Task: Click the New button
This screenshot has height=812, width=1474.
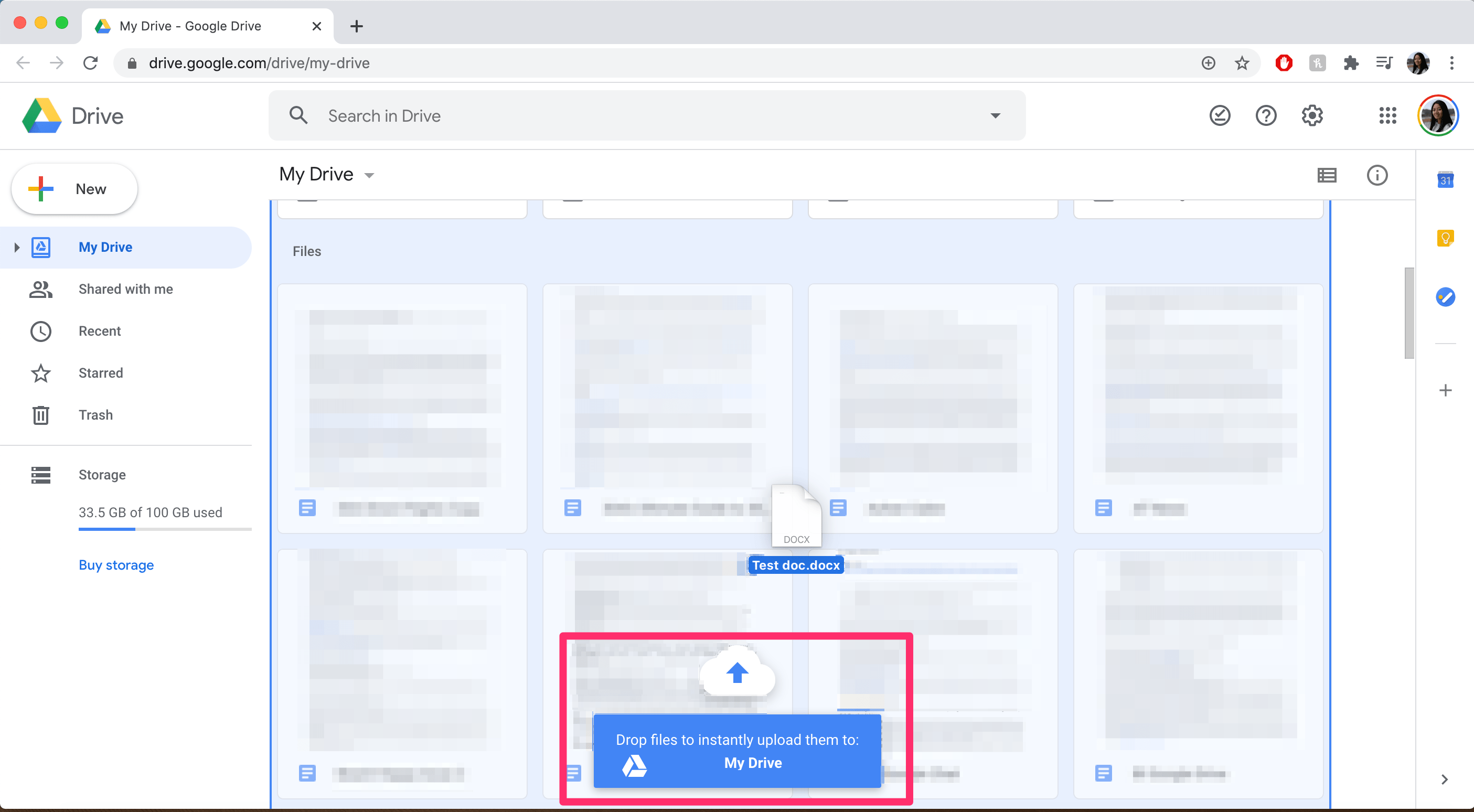Action: click(x=74, y=189)
